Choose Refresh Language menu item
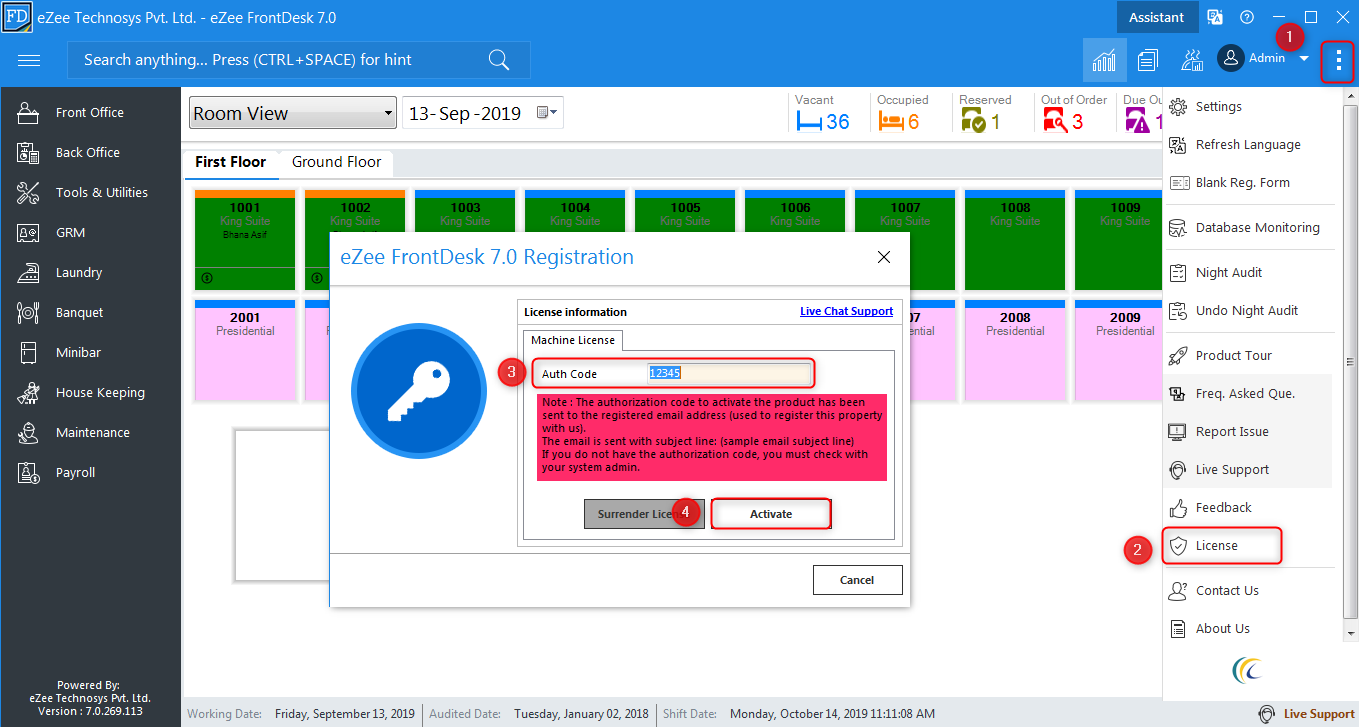 [x=1249, y=145]
